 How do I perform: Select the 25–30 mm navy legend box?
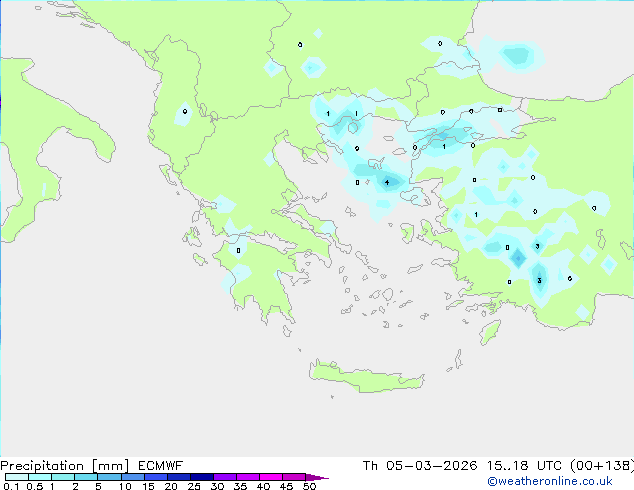[x=201, y=477]
